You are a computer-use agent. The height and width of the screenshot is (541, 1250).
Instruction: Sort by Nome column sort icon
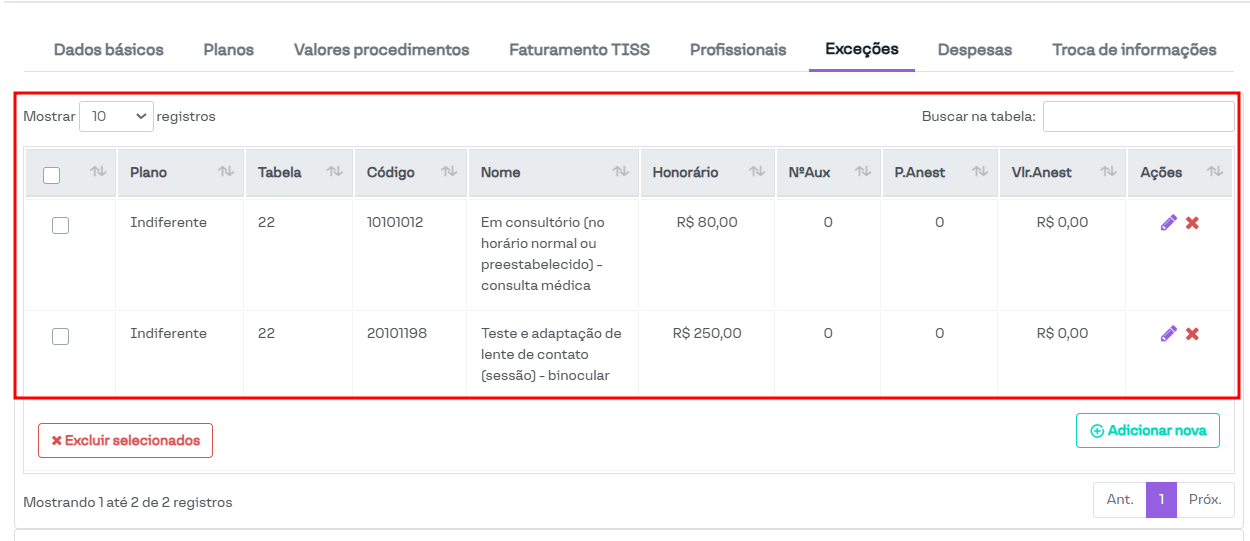(x=620, y=172)
